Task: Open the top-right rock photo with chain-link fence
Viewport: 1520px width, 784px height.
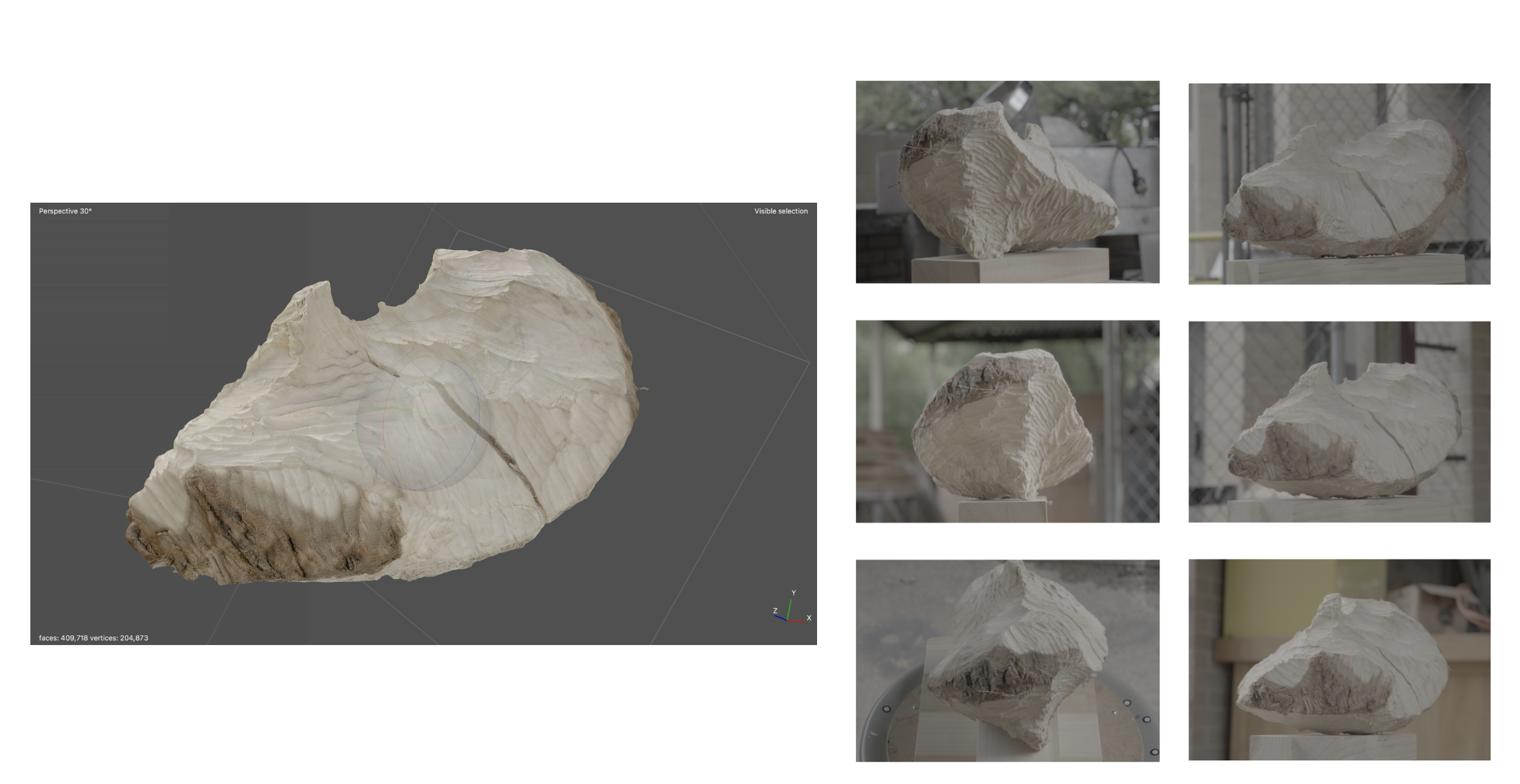Action: [1339, 184]
